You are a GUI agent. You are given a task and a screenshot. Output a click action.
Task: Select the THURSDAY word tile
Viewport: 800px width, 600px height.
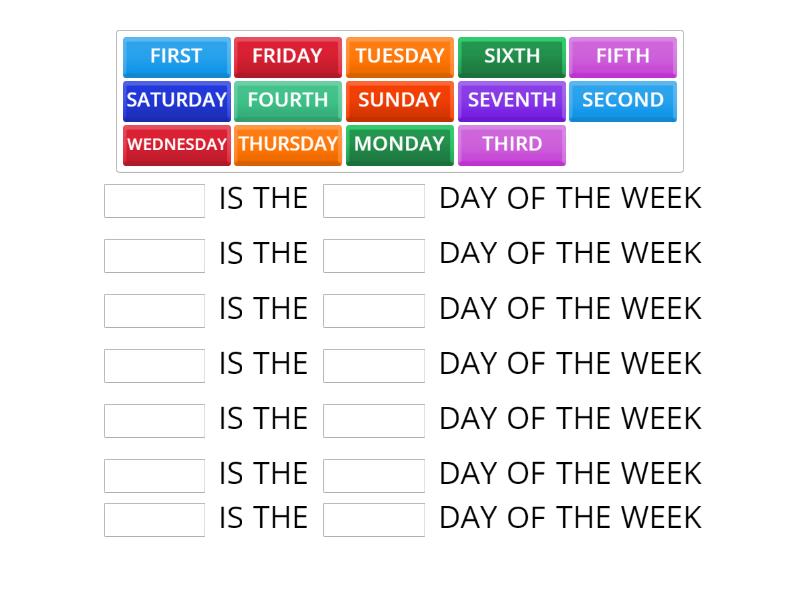click(x=288, y=145)
